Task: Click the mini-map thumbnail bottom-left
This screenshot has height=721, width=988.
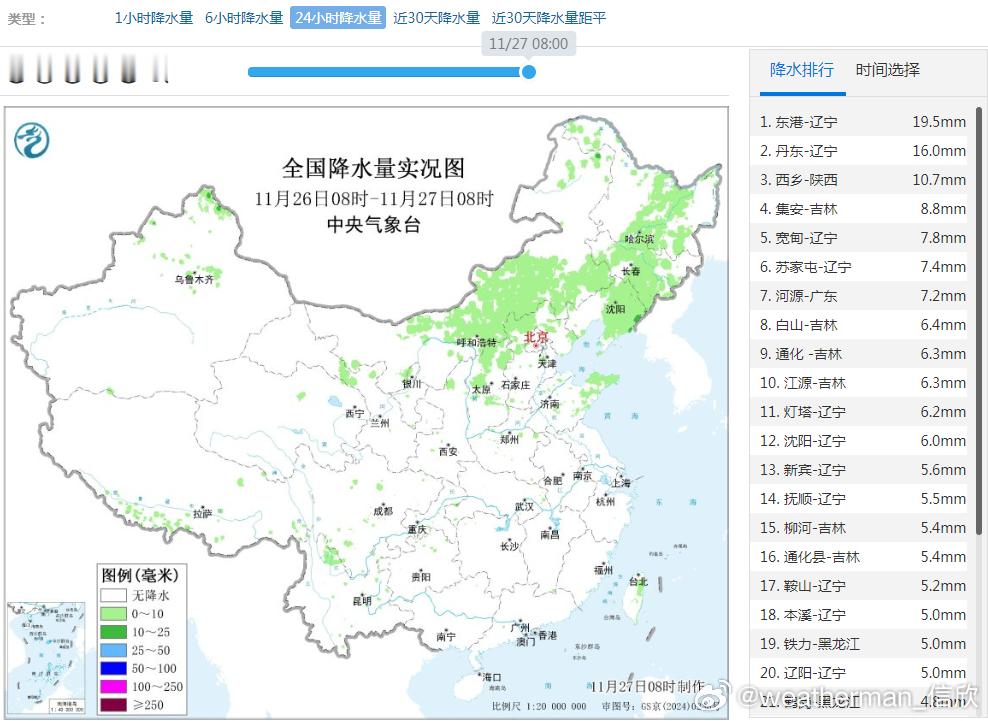Action: coord(46,658)
